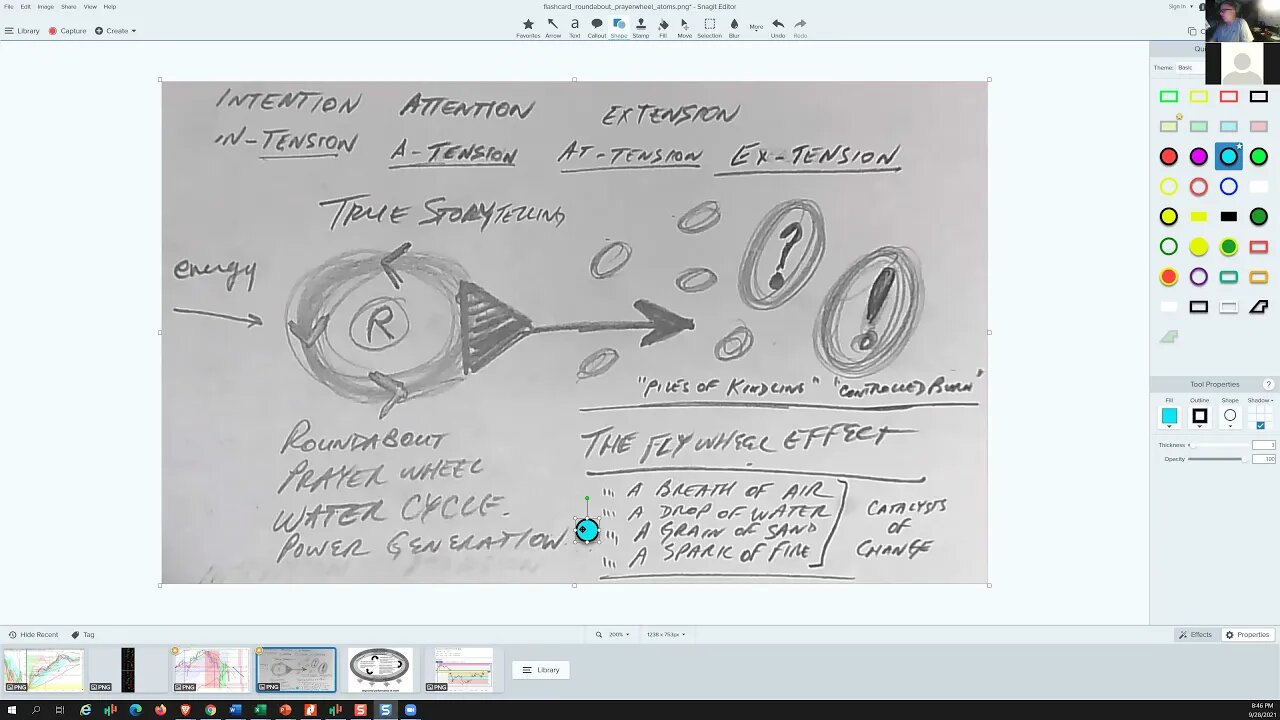Select the Selection tool

coord(710,28)
